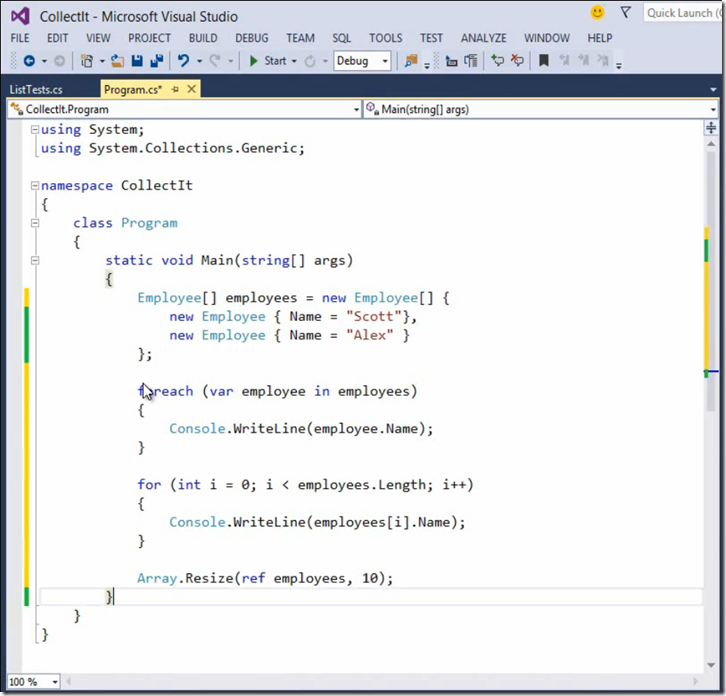Open the EDIT menu
The height and width of the screenshot is (696, 726).
point(57,38)
